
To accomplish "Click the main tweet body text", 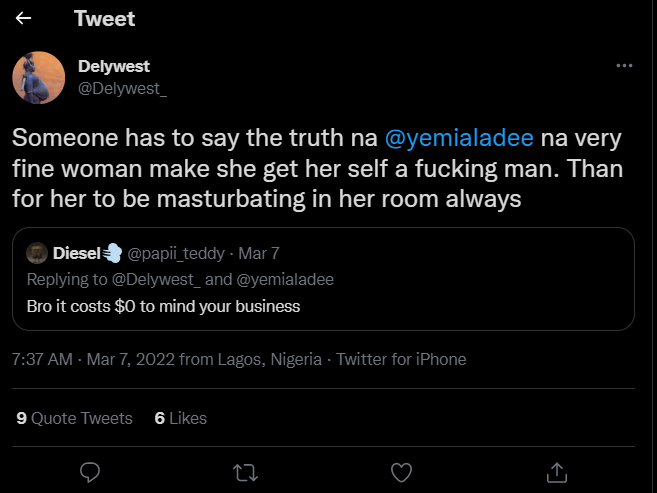I will (300, 167).
